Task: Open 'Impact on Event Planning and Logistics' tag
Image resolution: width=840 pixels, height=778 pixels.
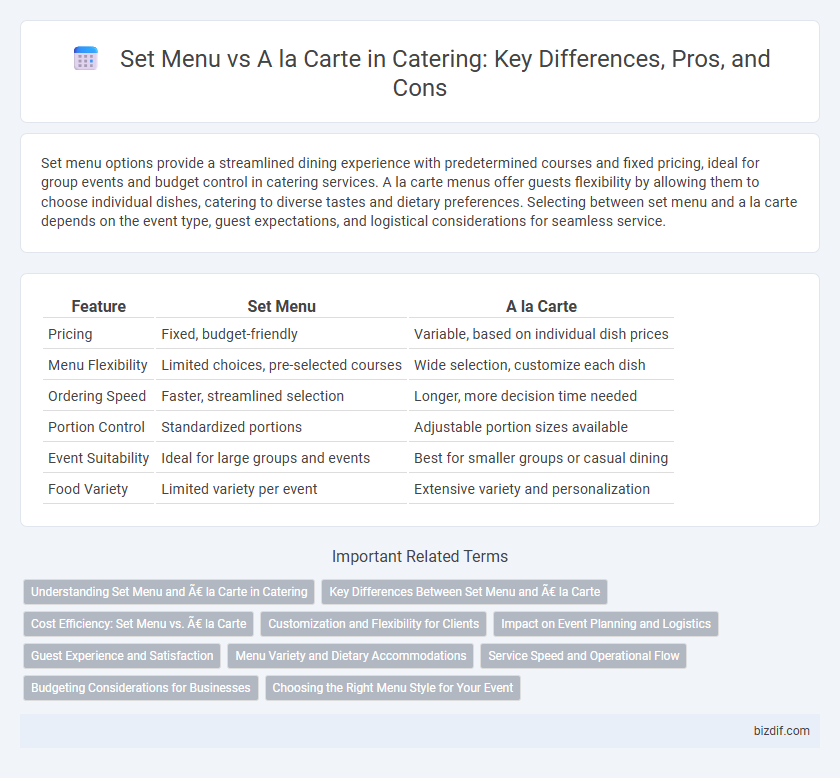Action: point(606,624)
